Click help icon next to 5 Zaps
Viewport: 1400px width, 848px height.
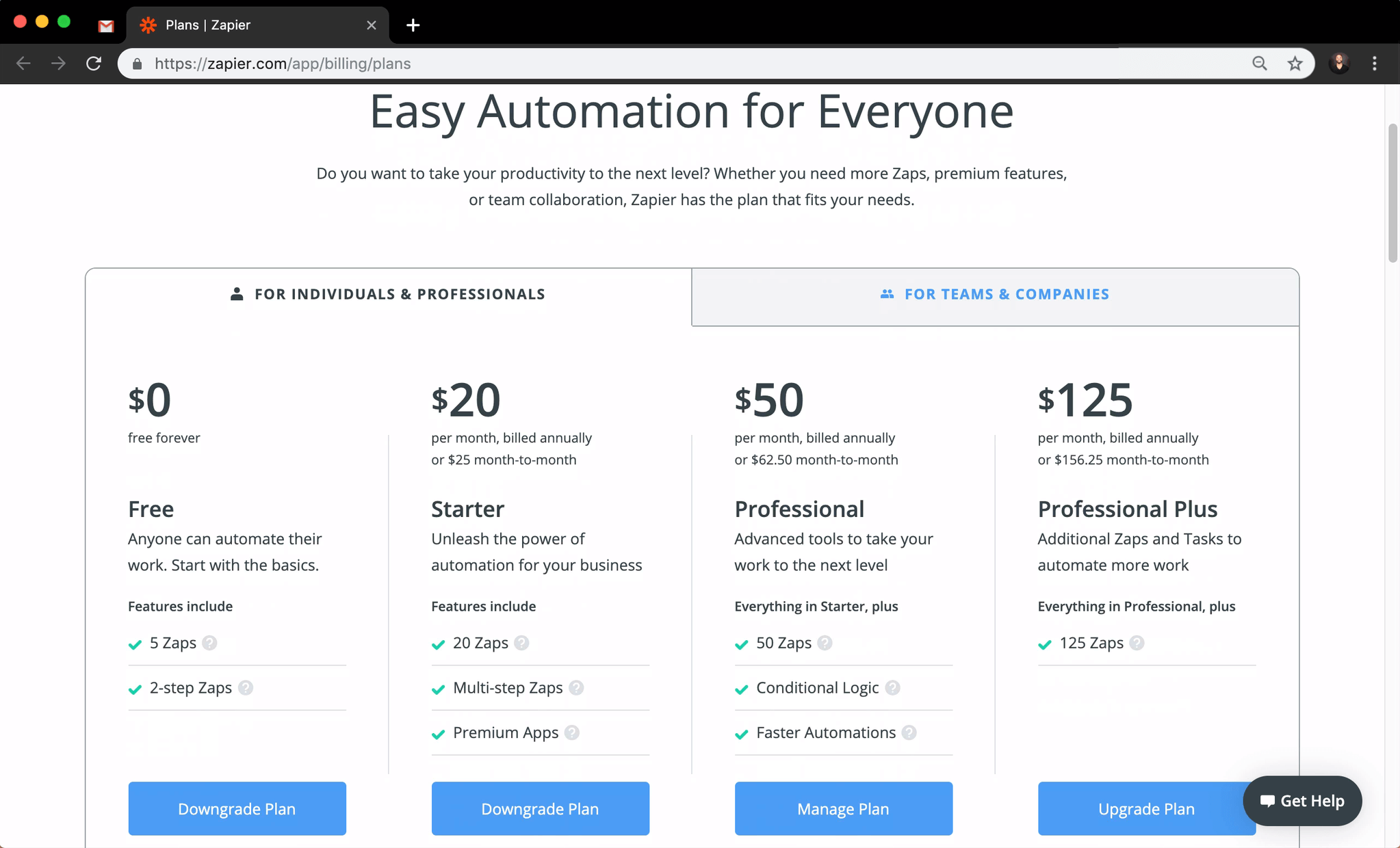210,643
